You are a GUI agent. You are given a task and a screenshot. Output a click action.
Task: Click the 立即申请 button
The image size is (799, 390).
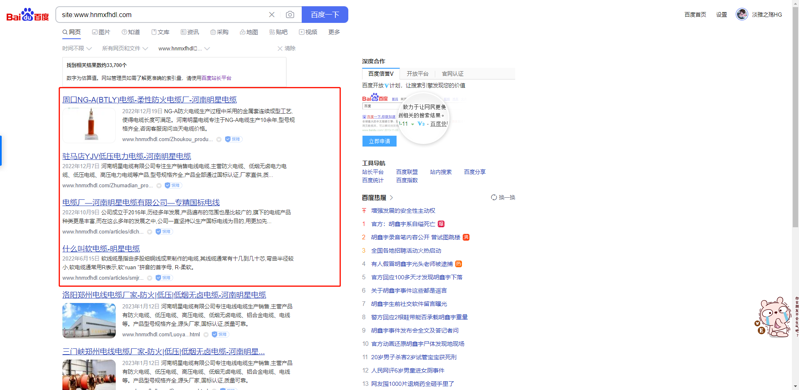[379, 141]
